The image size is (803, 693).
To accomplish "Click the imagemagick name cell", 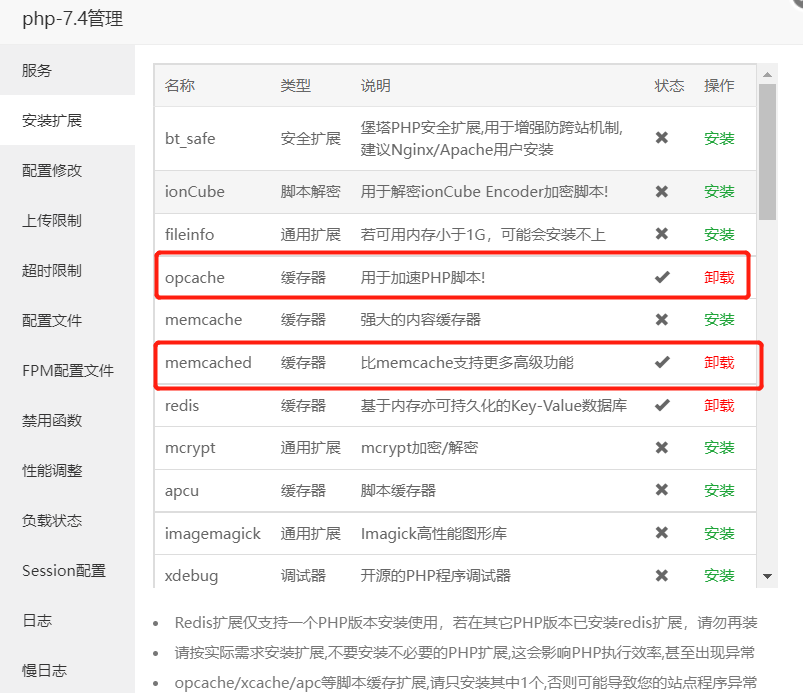I will [213, 534].
